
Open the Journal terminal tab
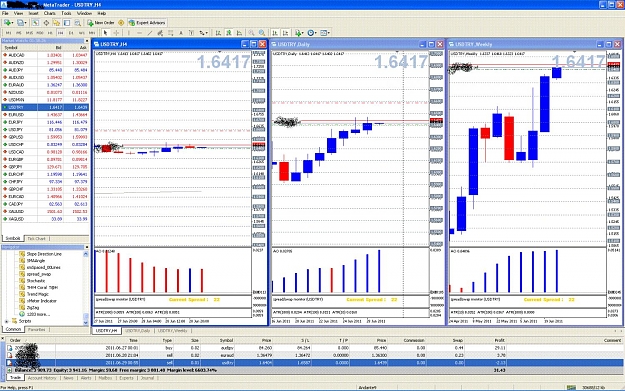pos(147,378)
